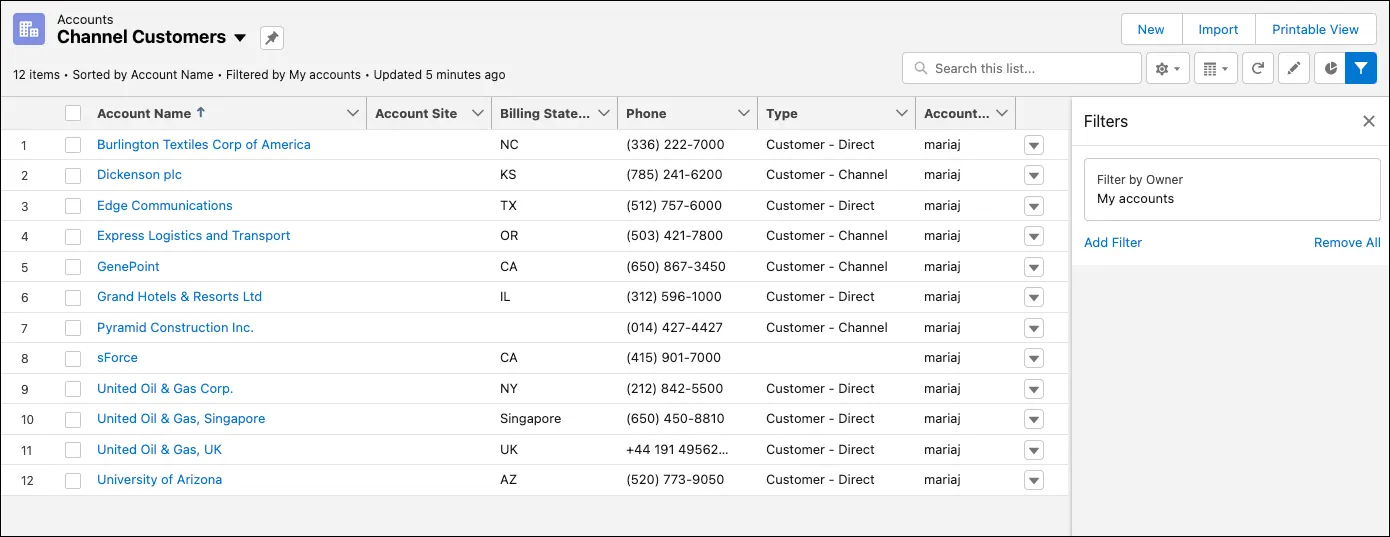
Task: Open University of Arizona account
Action: [159, 480]
